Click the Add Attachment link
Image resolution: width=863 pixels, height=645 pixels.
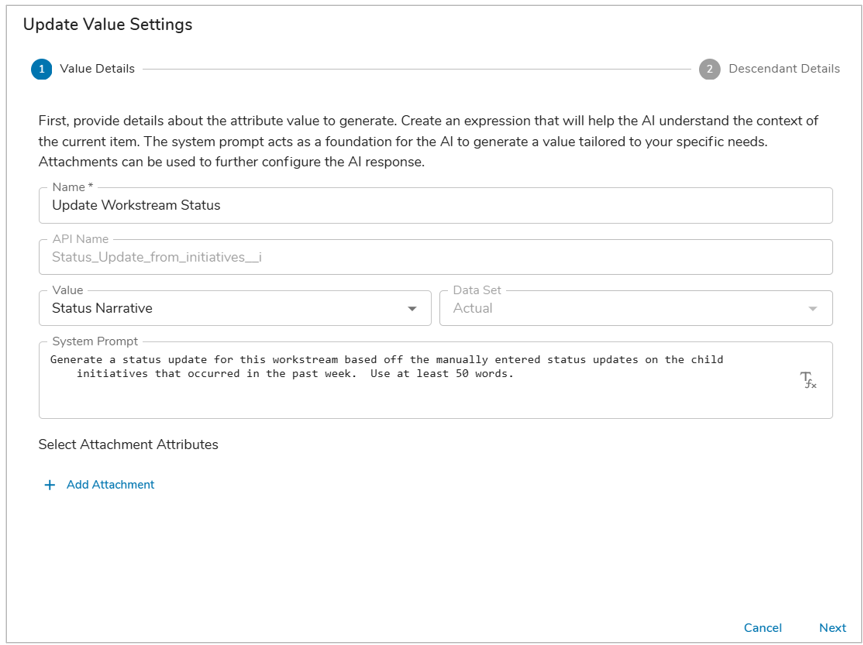click(111, 485)
